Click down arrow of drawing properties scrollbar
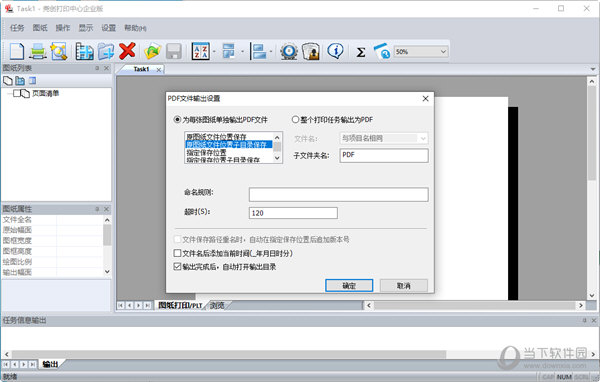This screenshot has height=382, width=600. click(x=107, y=271)
